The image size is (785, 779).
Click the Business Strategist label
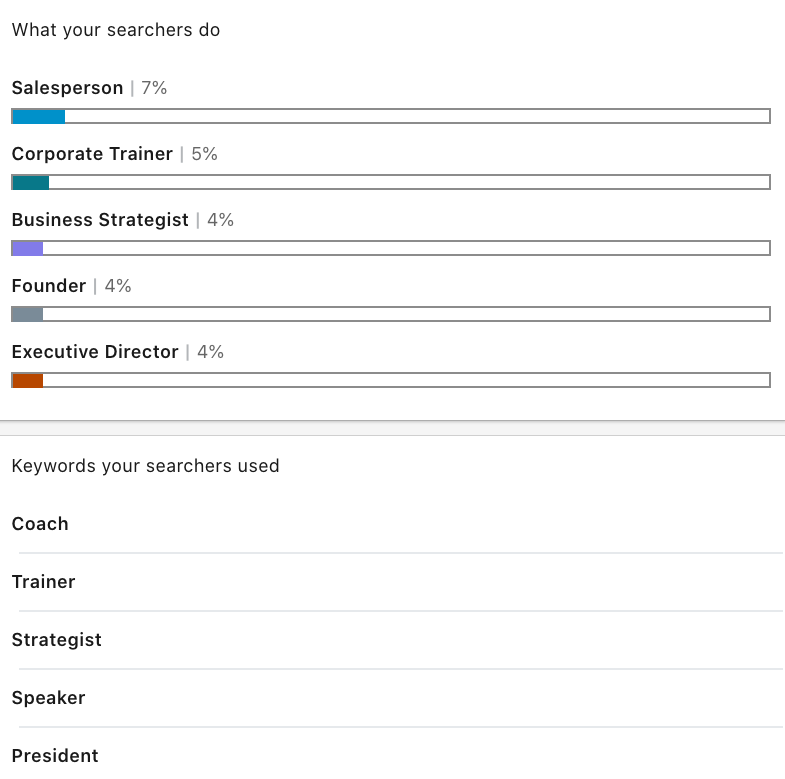tap(100, 220)
